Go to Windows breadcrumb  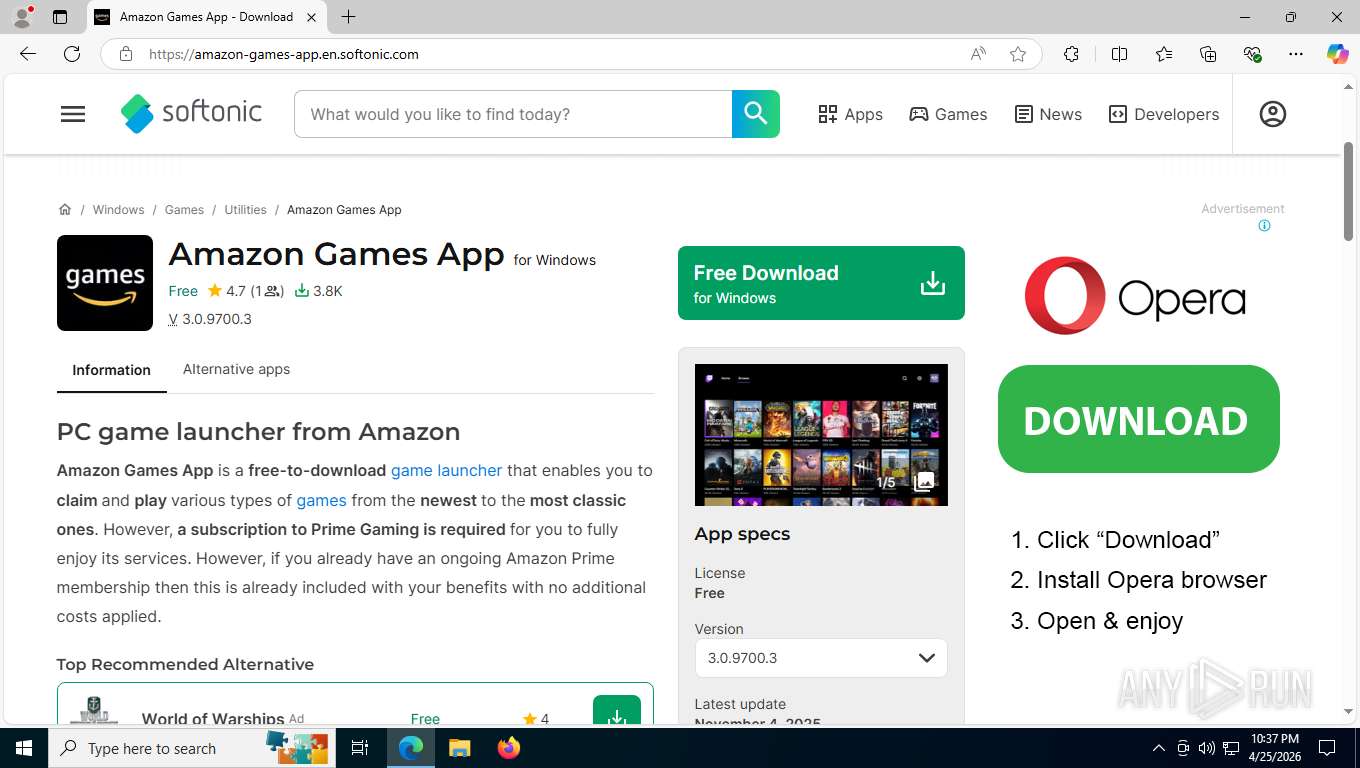(118, 209)
